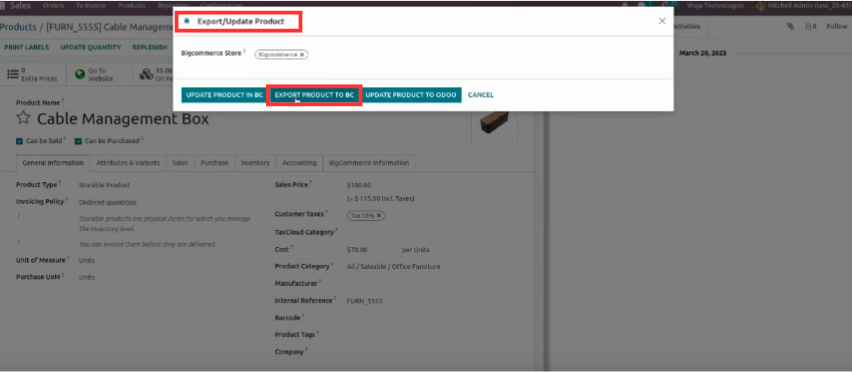Image resolution: width=852 pixels, height=372 pixels.
Task: Open the apps grid menu icon
Action: coord(2,6)
